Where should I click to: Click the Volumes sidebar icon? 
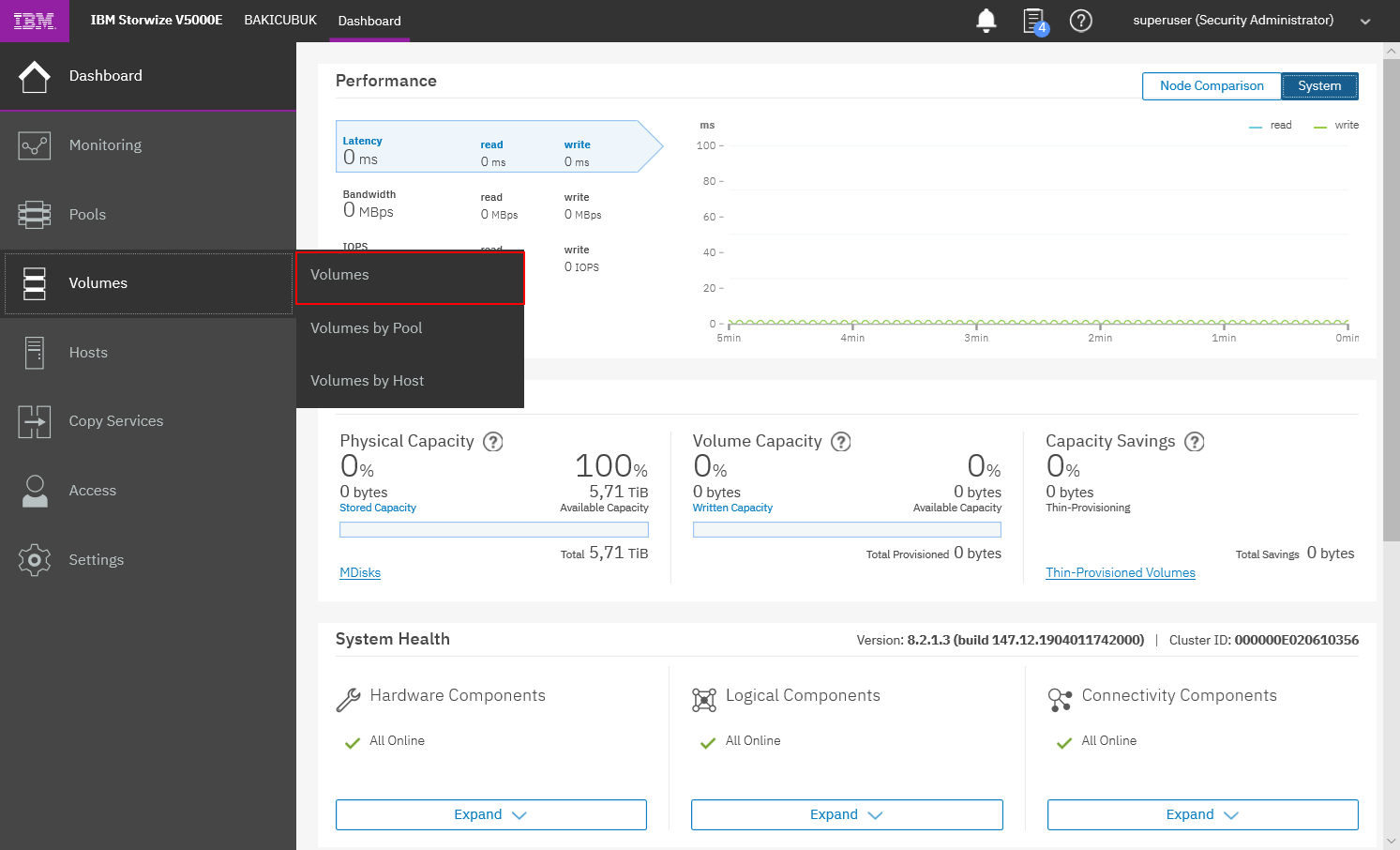pyautogui.click(x=35, y=283)
